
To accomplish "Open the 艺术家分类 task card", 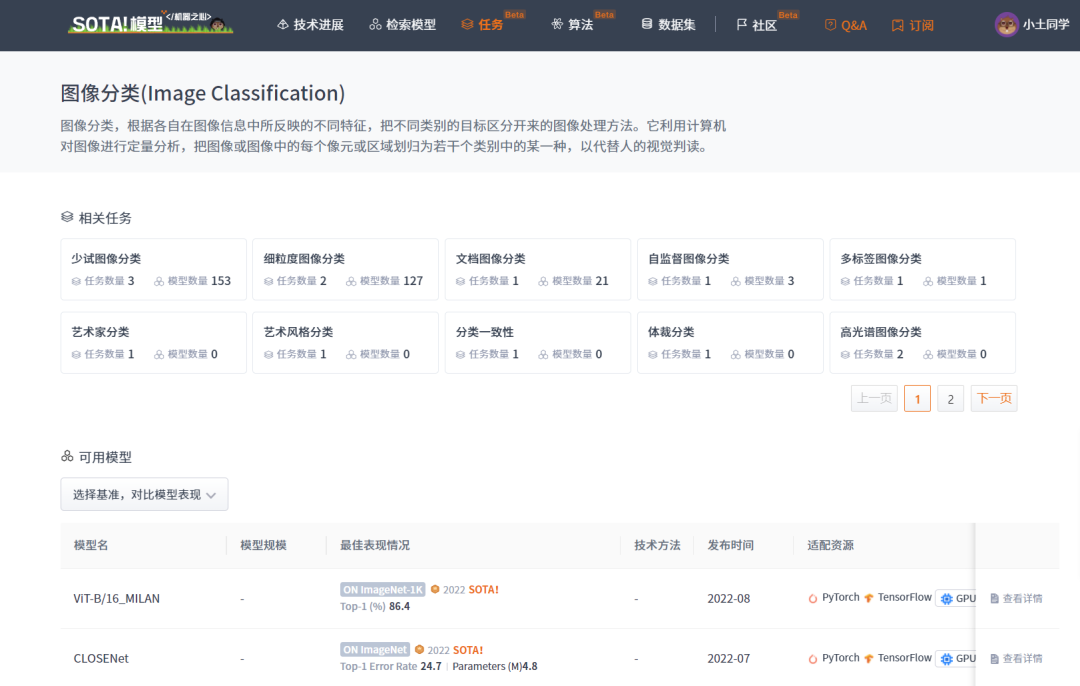I will (x=154, y=342).
